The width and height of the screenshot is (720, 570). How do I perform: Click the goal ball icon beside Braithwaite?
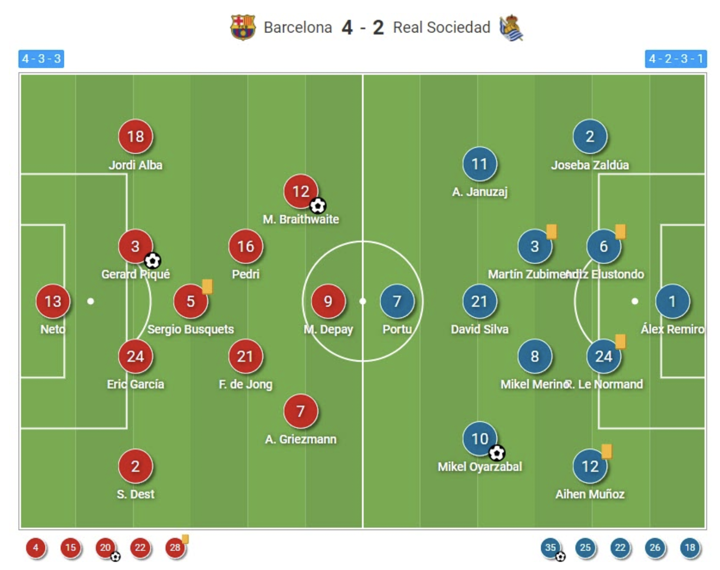[x=318, y=206]
